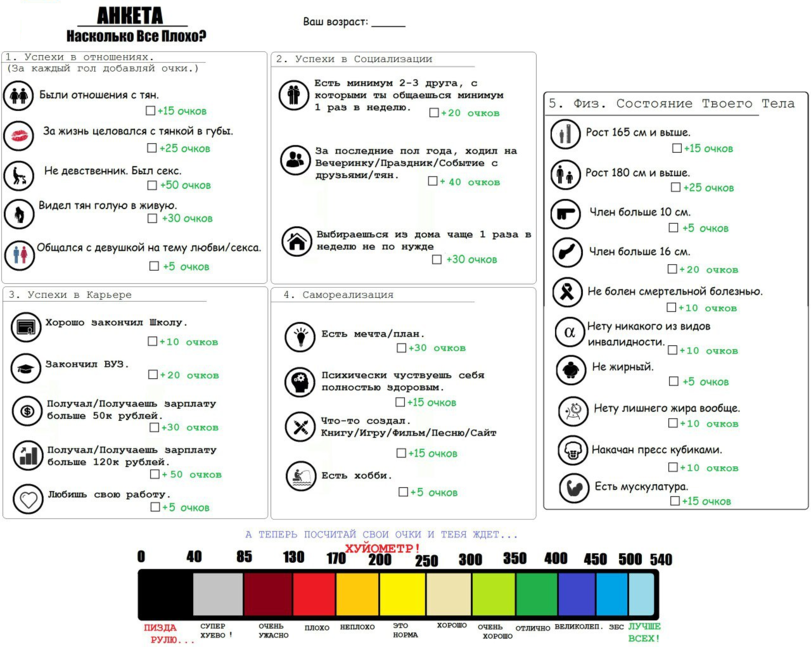Click the two-people icon beside 'Рост 180 см'

565,174
